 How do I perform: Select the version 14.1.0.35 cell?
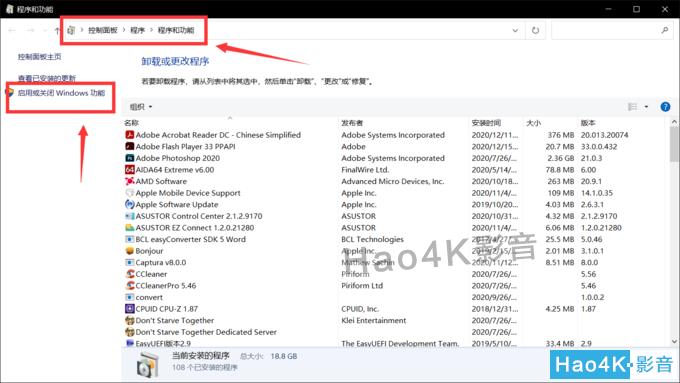[597, 193]
